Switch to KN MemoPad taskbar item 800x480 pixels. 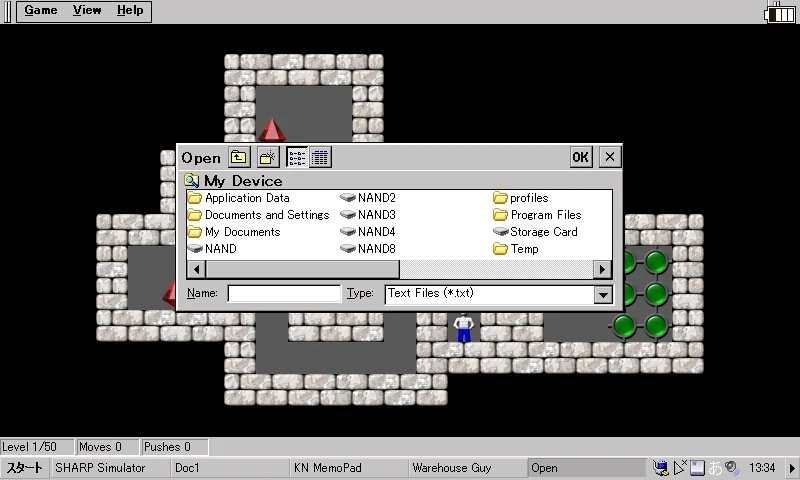pos(349,468)
